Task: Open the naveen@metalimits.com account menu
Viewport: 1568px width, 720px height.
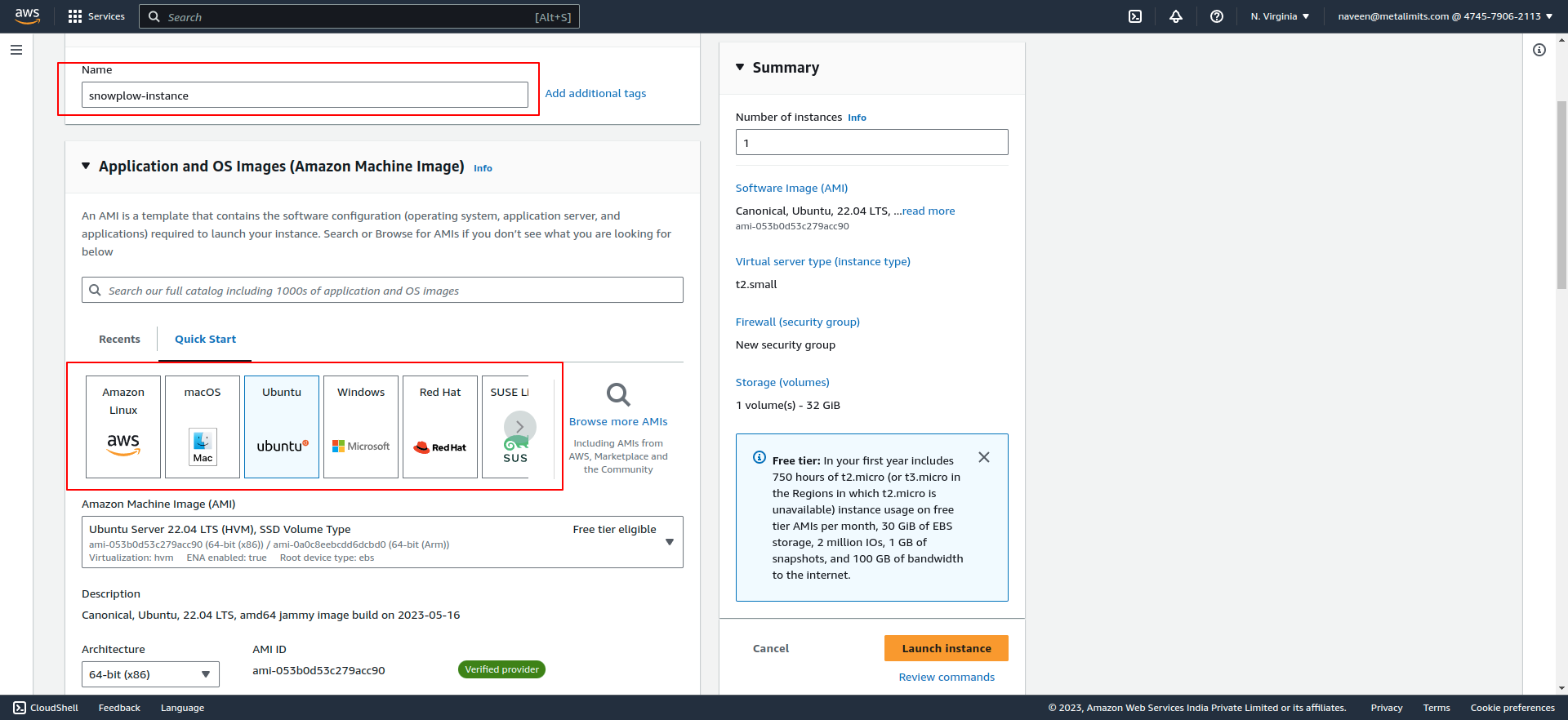Action: coord(1445,16)
